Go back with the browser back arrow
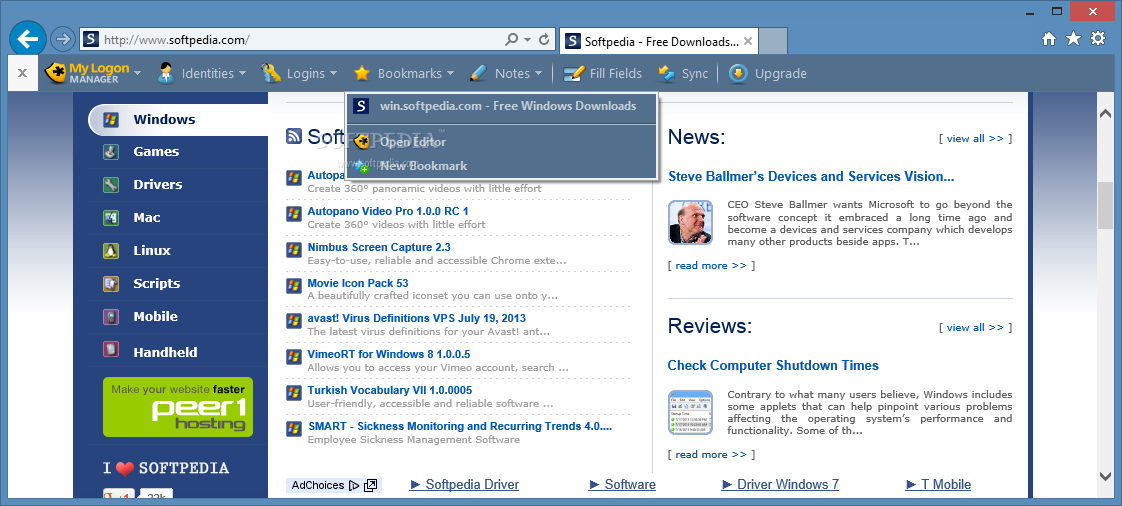Image resolution: width=1122 pixels, height=506 pixels. 28,39
